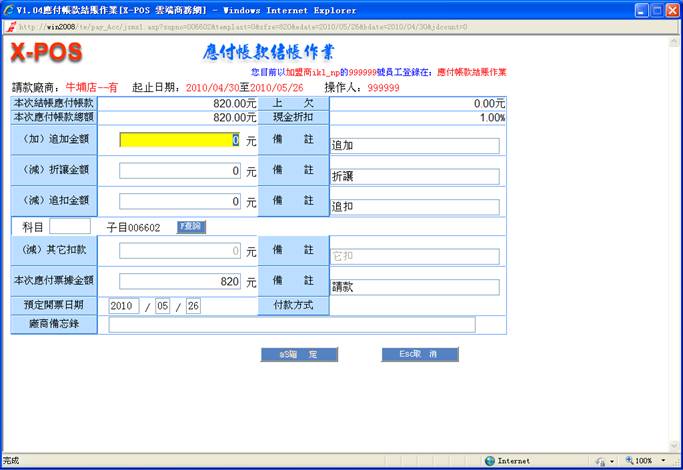Click the Esc取消 cancel button

(x=419, y=355)
